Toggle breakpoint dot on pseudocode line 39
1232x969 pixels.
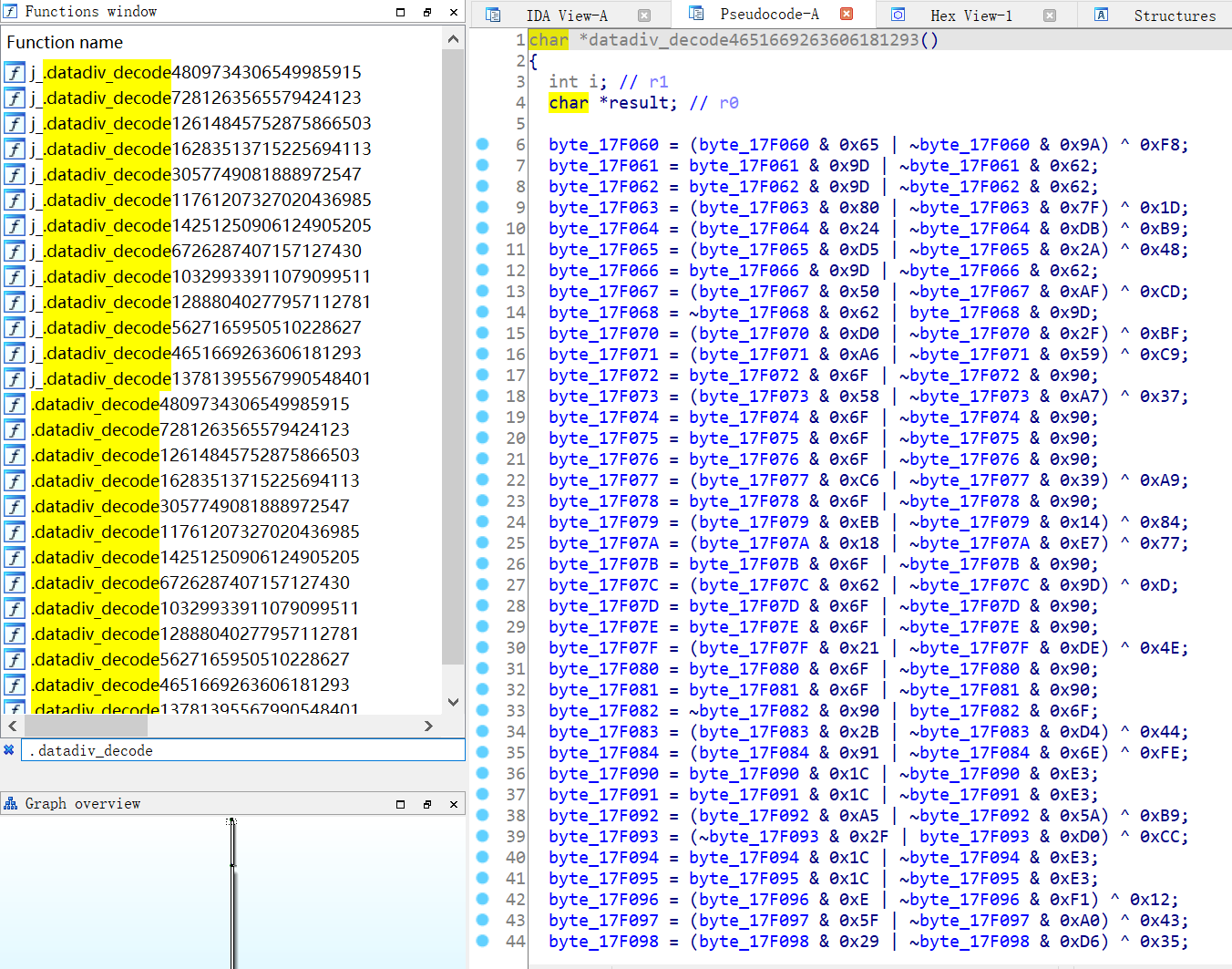coord(483,836)
